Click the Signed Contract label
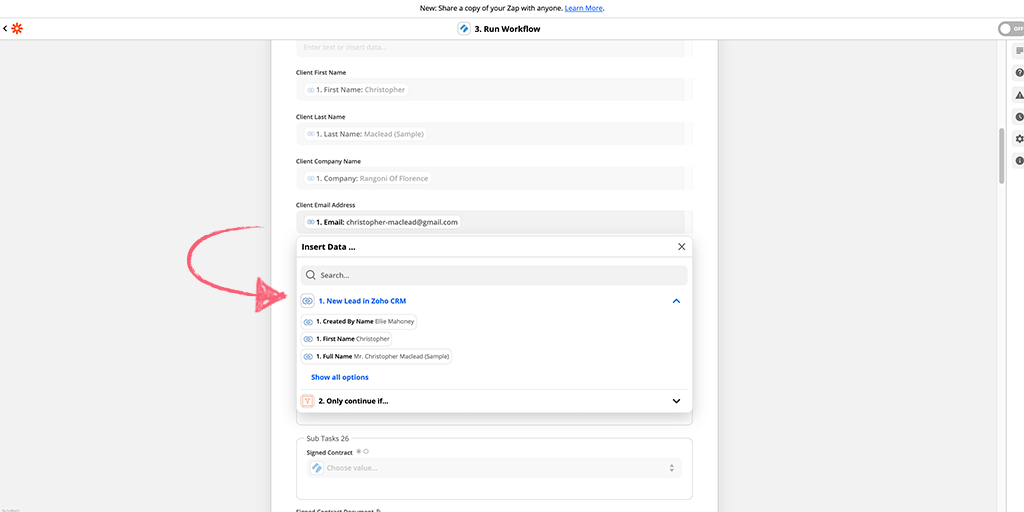 point(329,452)
